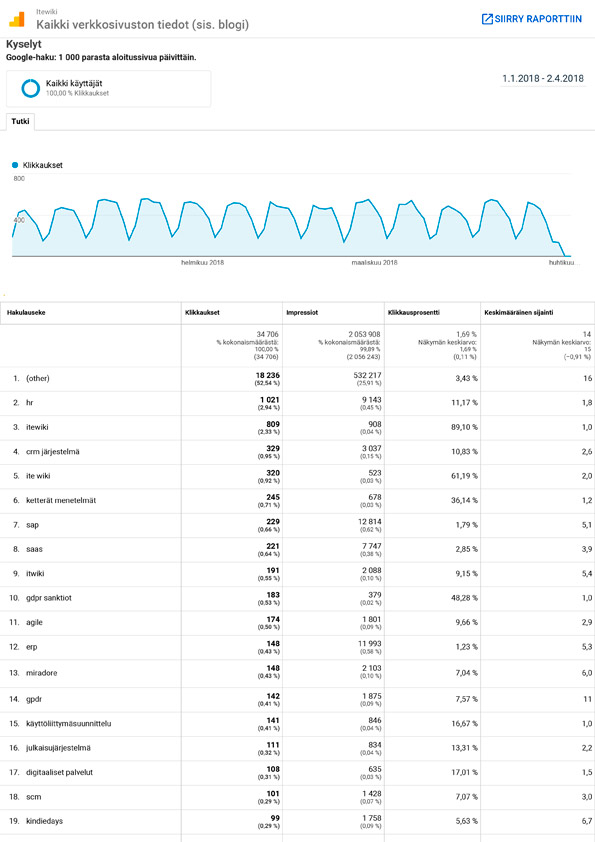Click the gdpr sanktiot query row

[x=298, y=598]
